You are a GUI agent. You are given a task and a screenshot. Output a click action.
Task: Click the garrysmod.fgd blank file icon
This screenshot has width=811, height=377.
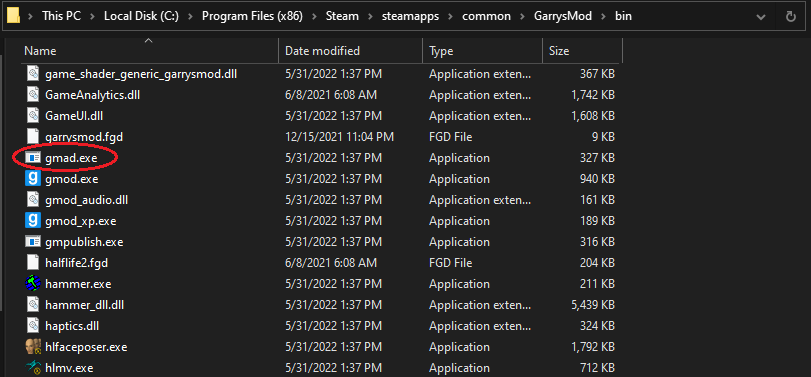pyautogui.click(x=33, y=137)
